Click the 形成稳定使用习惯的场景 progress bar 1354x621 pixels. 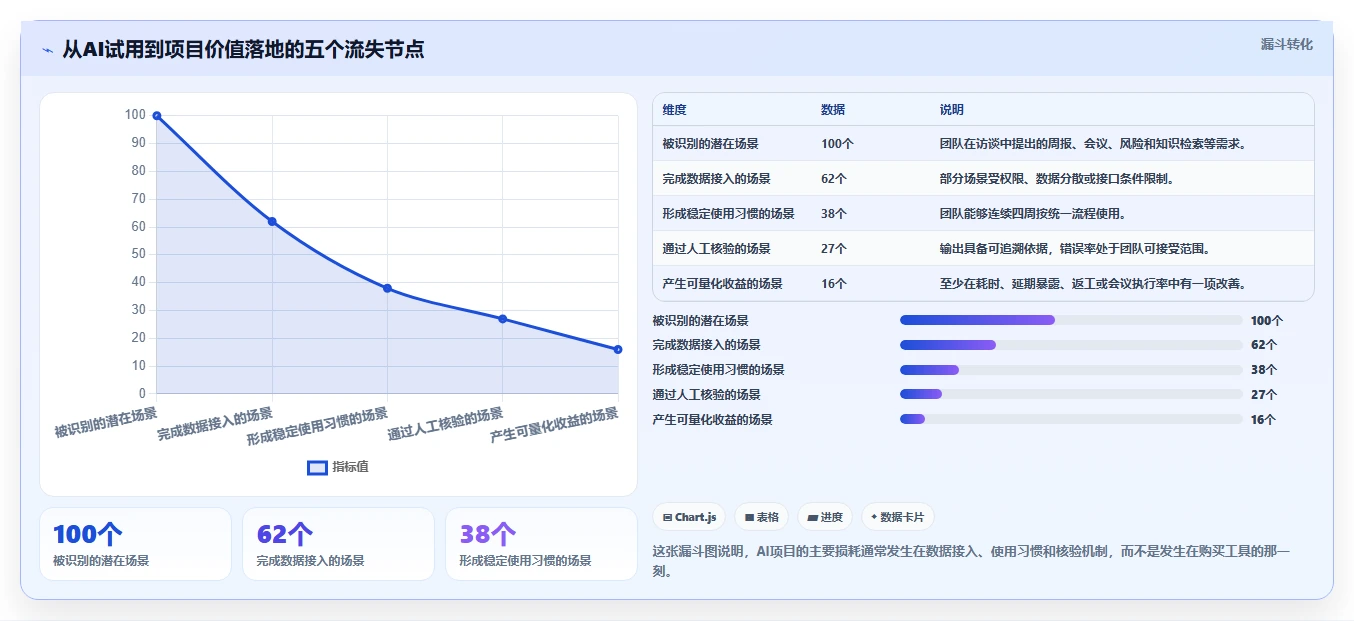pos(1071,370)
